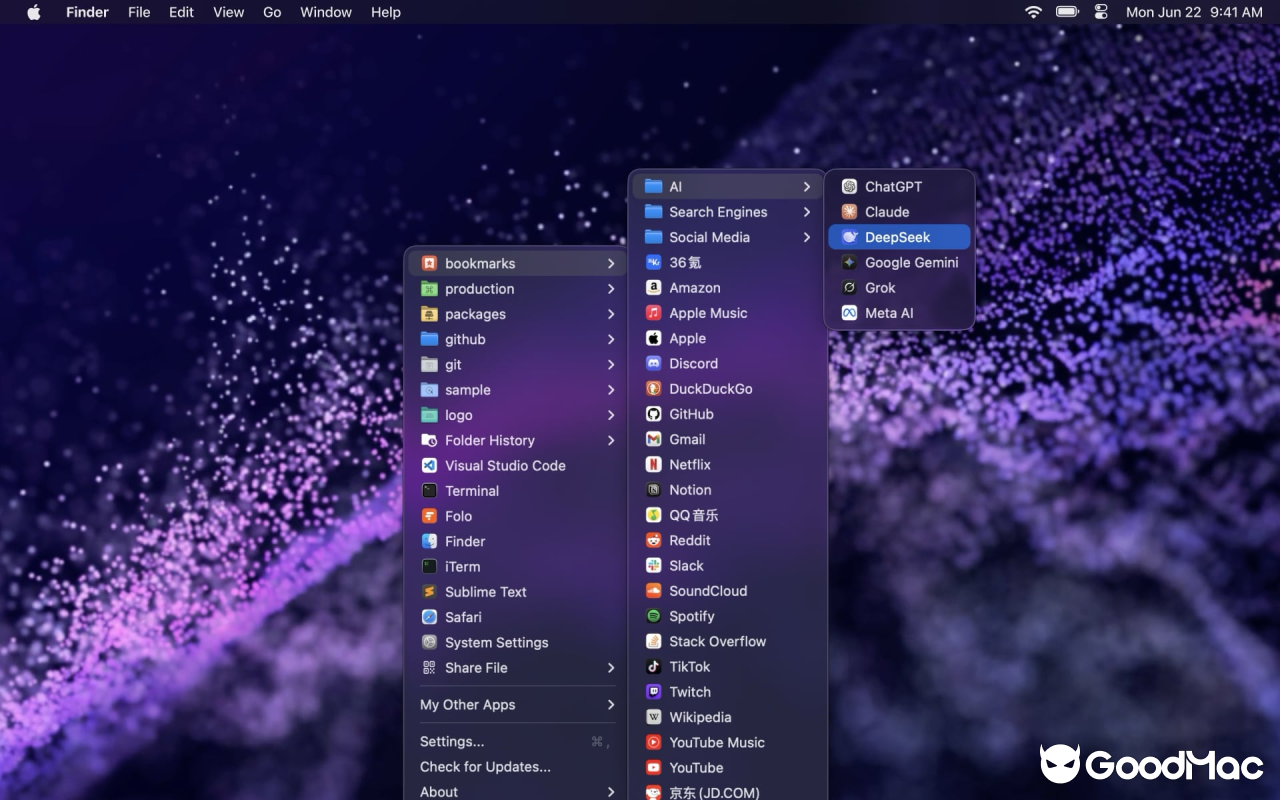Expand the bookmarks submenu chevron
Image resolution: width=1280 pixels, height=800 pixels.
click(611, 263)
